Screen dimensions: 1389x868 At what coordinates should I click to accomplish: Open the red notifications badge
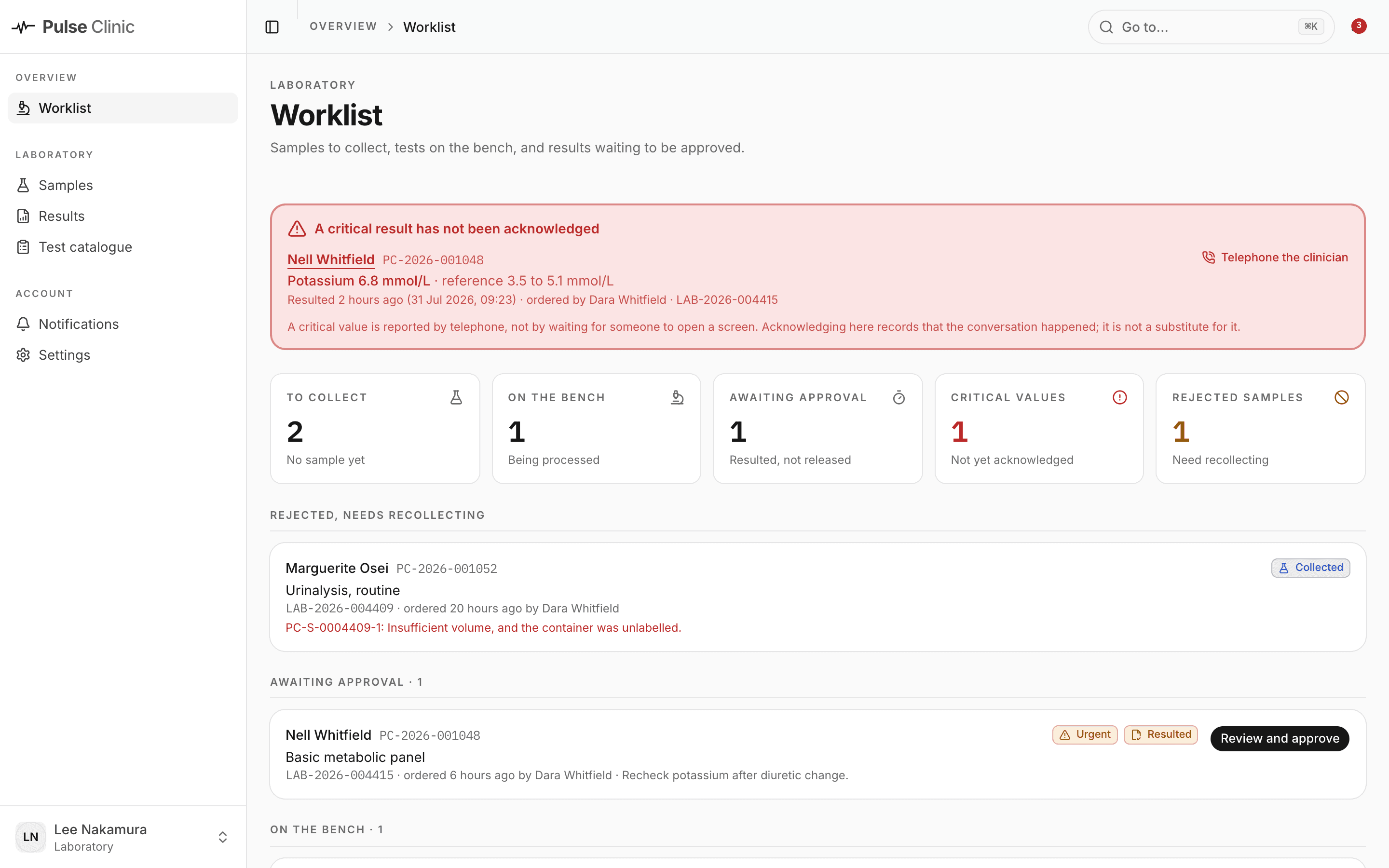pos(1358,26)
